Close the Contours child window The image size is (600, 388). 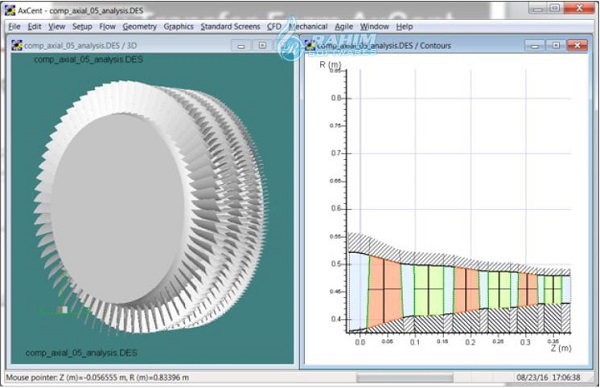tap(577, 46)
